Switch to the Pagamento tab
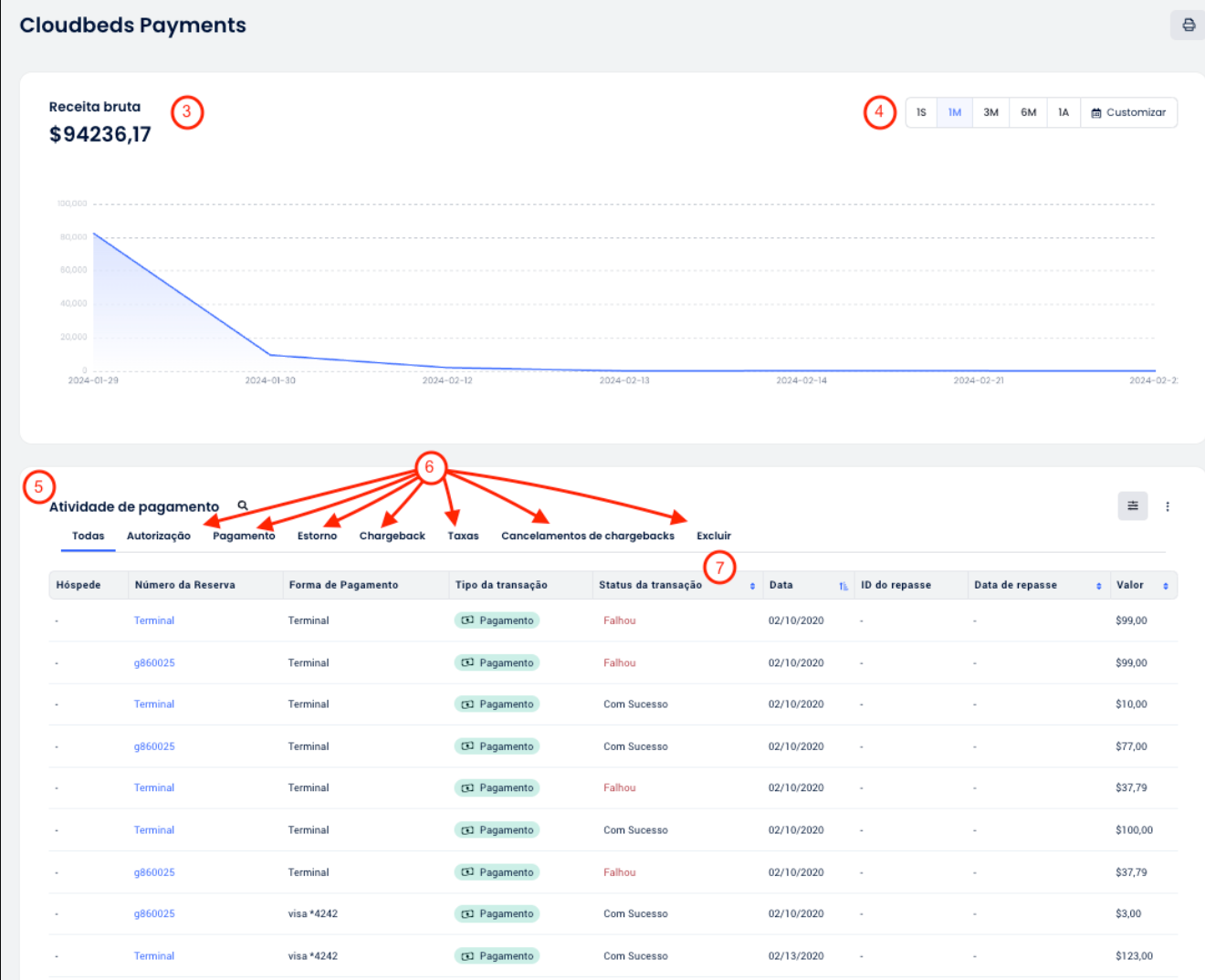The width and height of the screenshot is (1205, 980). (x=244, y=536)
